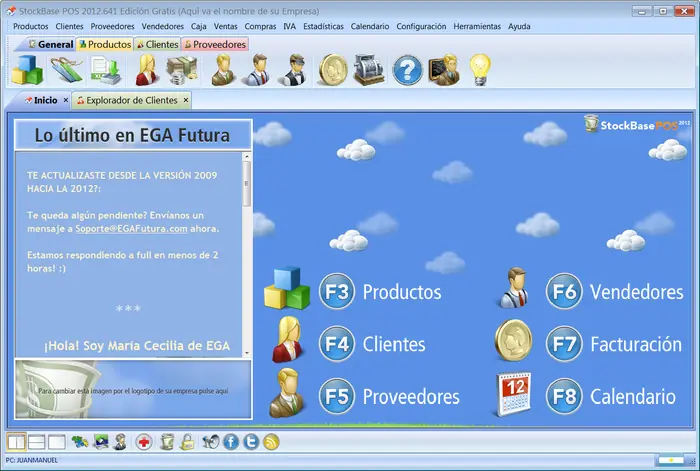Open the Vendedores menu
700x471 pixels.
(x=162, y=26)
